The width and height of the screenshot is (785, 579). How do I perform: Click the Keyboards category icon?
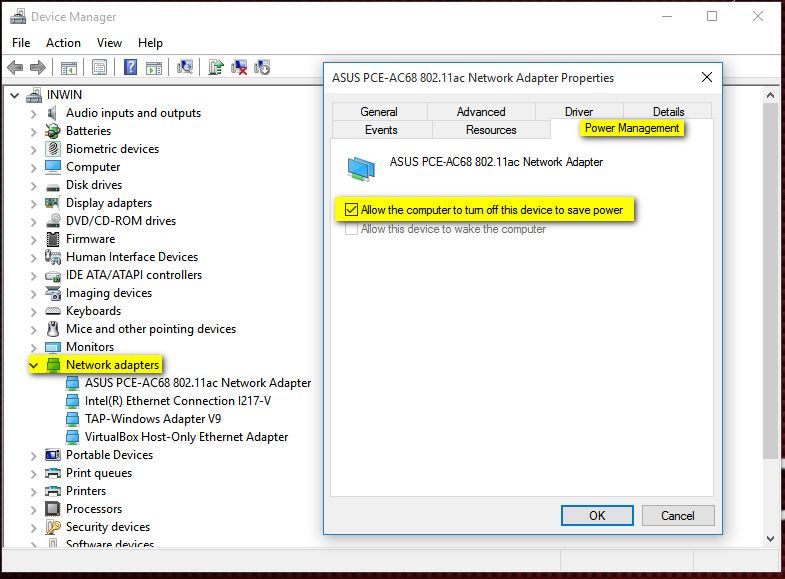coord(53,311)
